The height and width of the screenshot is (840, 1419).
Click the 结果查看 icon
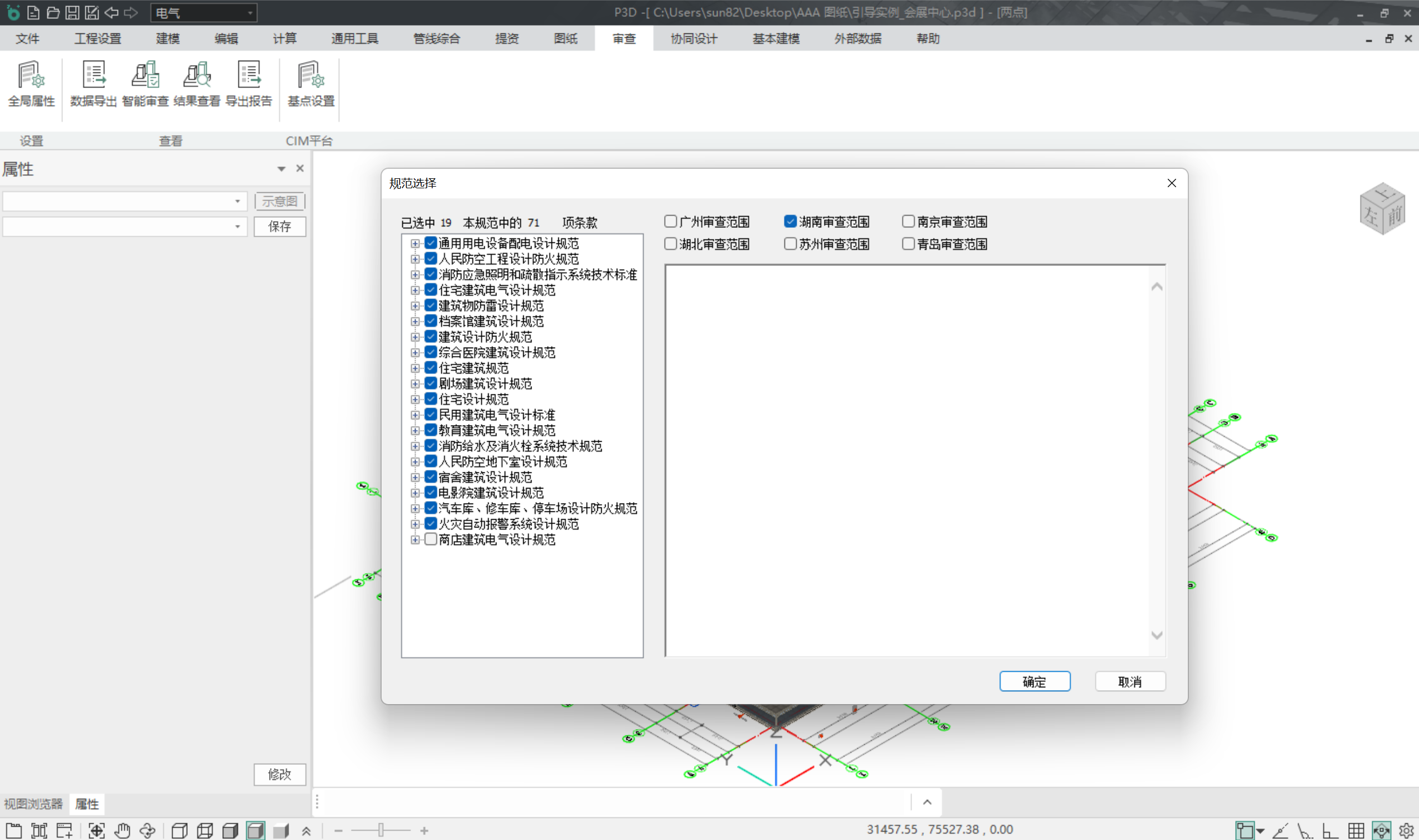197,84
